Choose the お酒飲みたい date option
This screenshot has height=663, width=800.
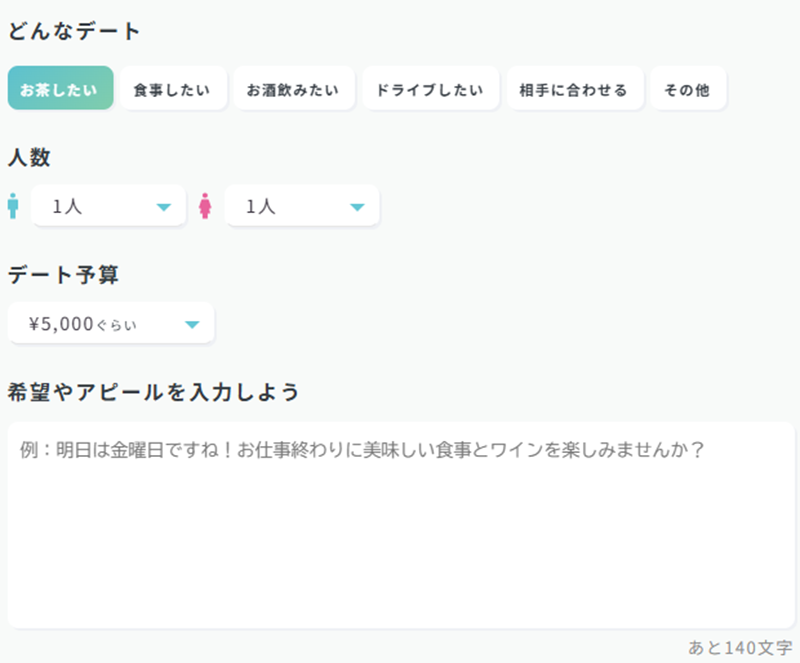pyautogui.click(x=294, y=88)
